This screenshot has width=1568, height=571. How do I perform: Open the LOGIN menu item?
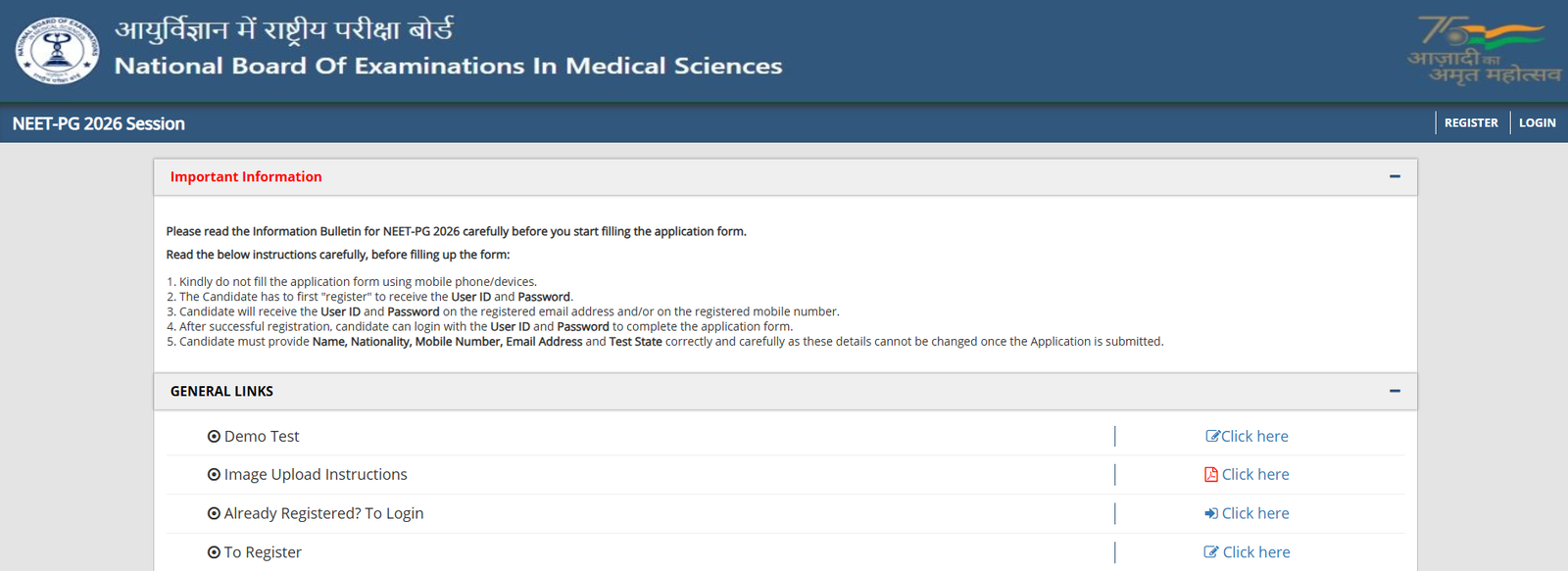(1537, 123)
